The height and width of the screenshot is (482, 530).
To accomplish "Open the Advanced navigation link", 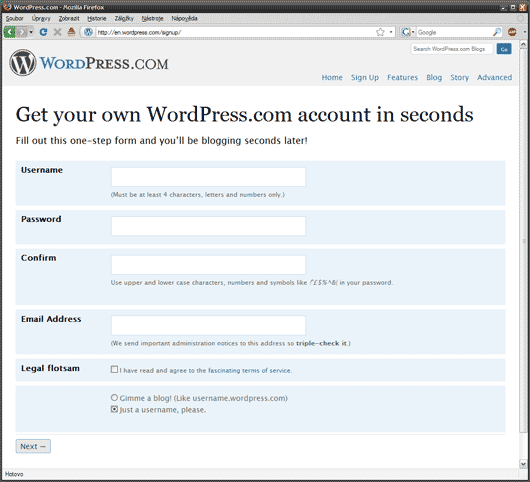I will pyautogui.click(x=494, y=77).
